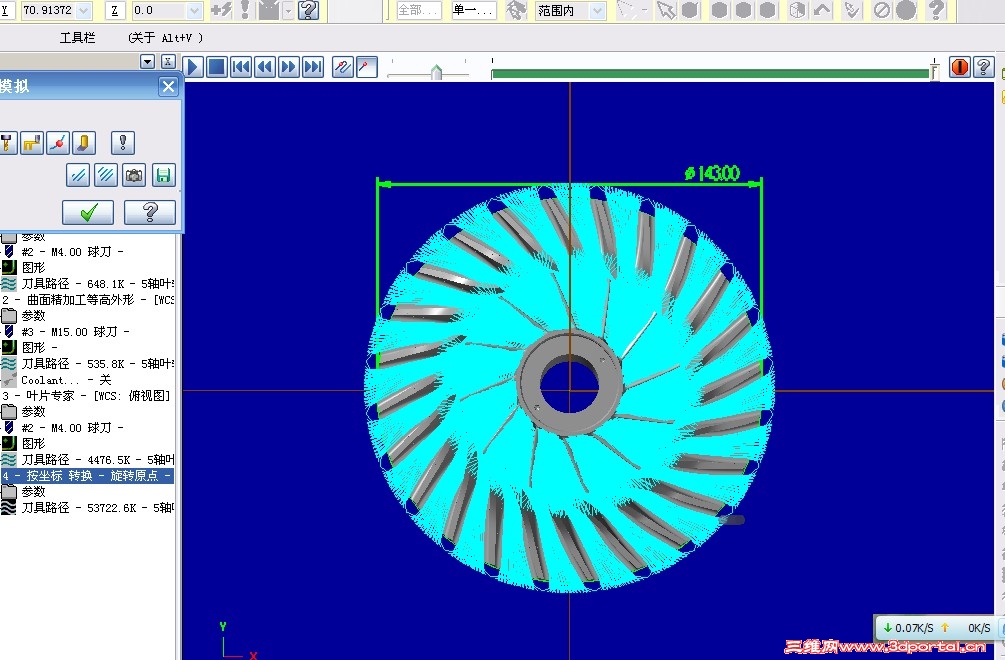Image resolution: width=1005 pixels, height=660 pixels.
Task: Click the camera capture tool geometry icon
Action: (134, 175)
